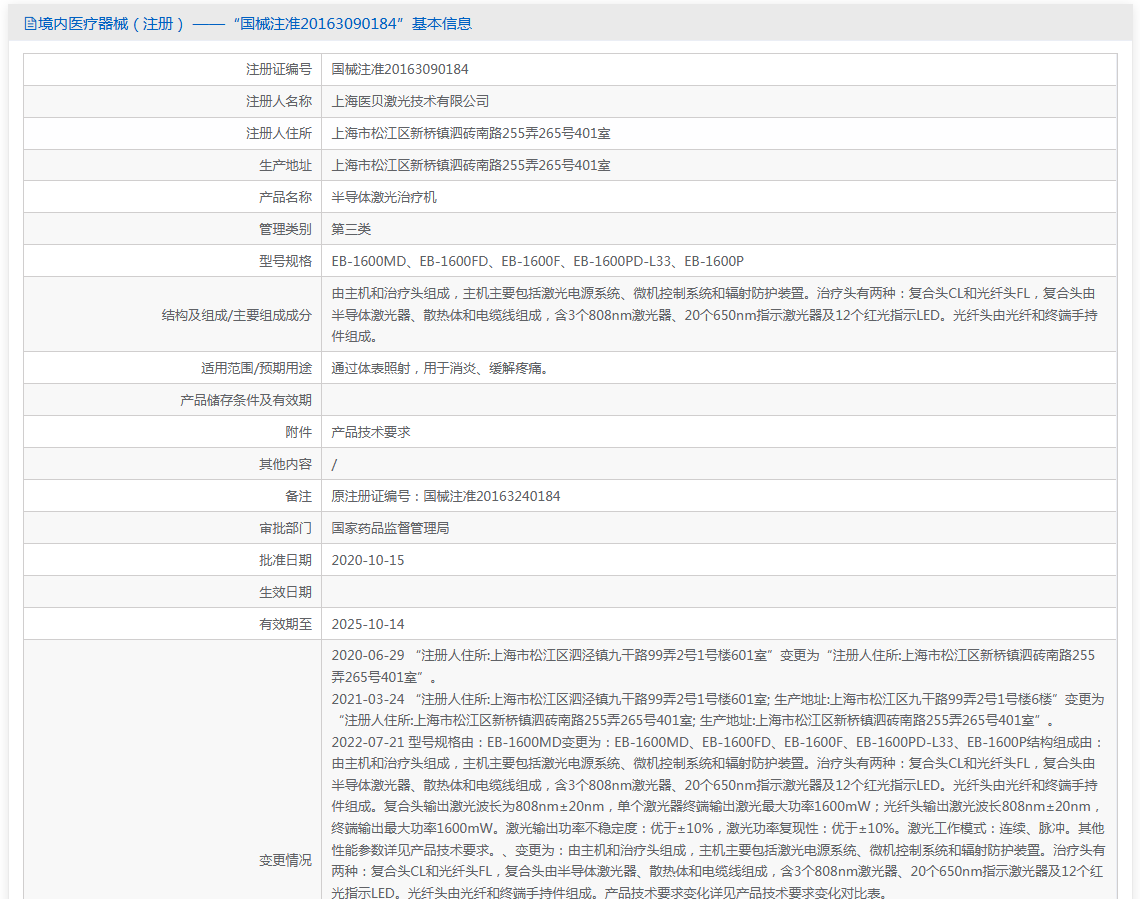Click the 2020-06-29 change record entry
1140x899 pixels.
pos(713,666)
